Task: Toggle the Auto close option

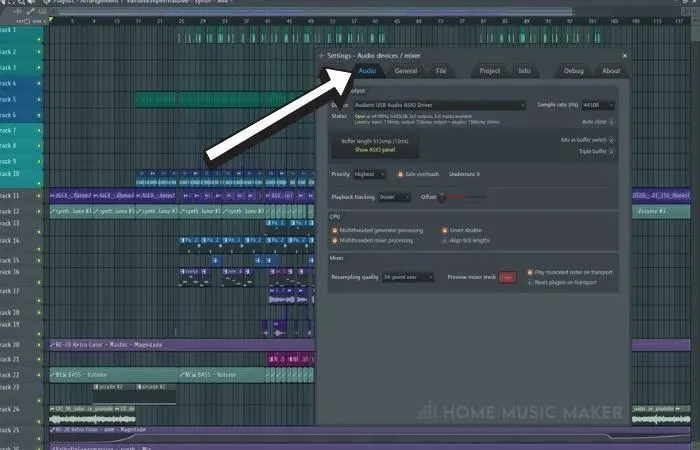Action: click(x=611, y=122)
